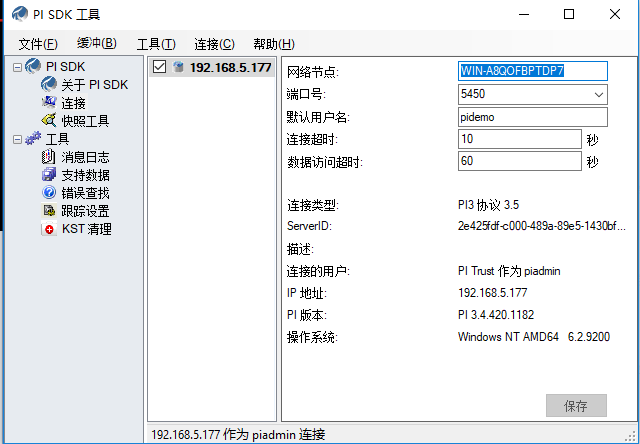
Task: Collapse the PI SDK tree node
Action: [x=17, y=67]
